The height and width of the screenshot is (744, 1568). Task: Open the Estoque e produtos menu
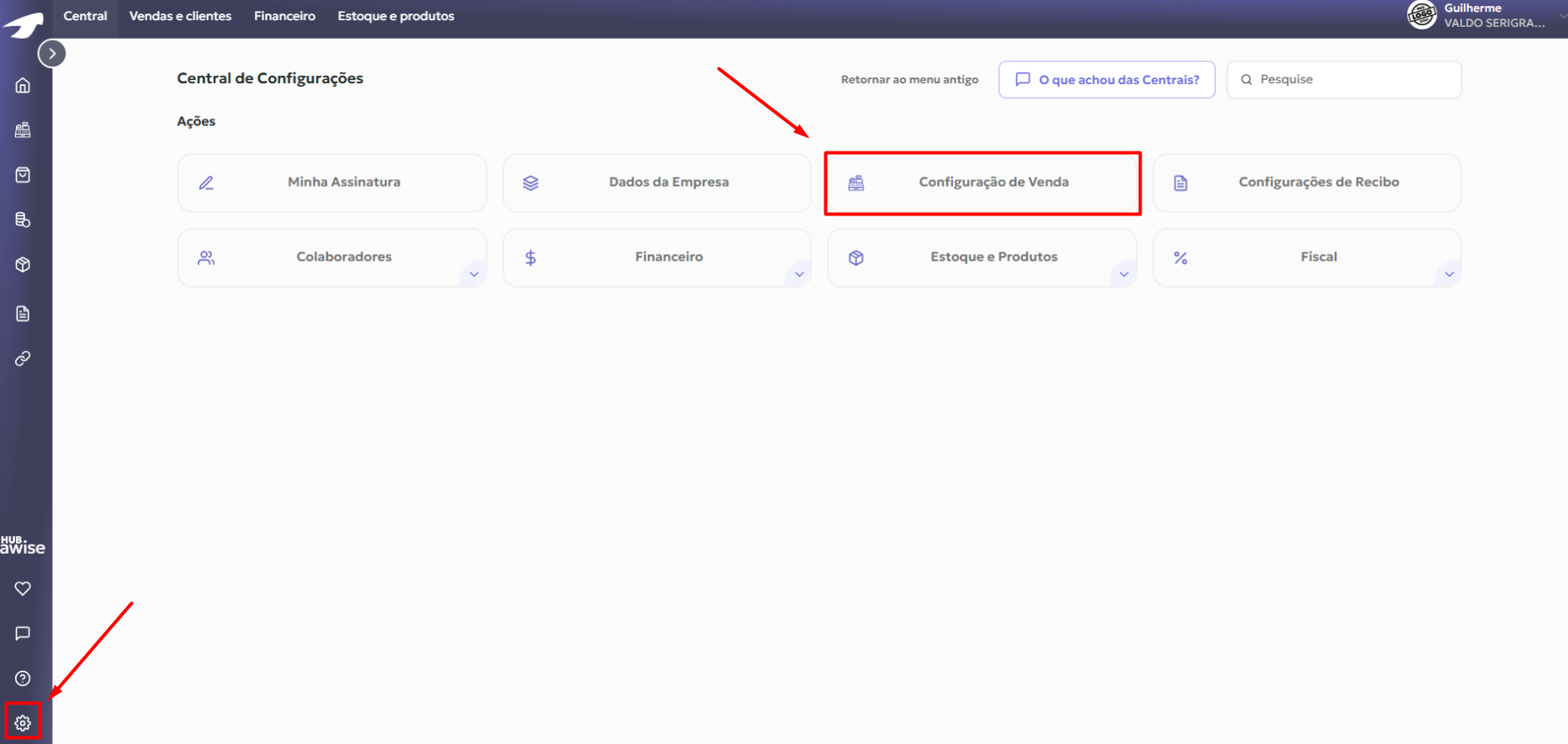tap(395, 16)
